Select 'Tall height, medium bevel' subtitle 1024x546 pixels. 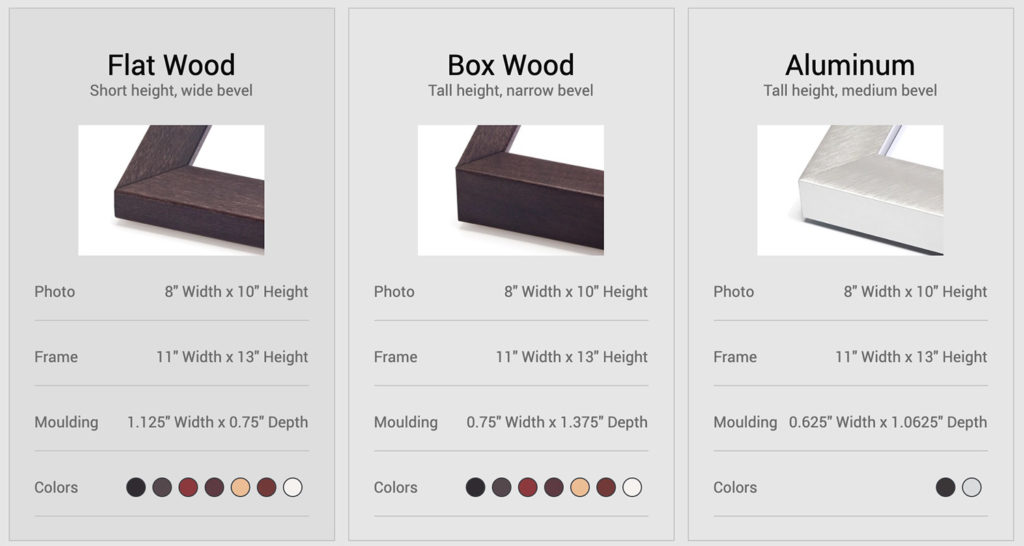850,91
